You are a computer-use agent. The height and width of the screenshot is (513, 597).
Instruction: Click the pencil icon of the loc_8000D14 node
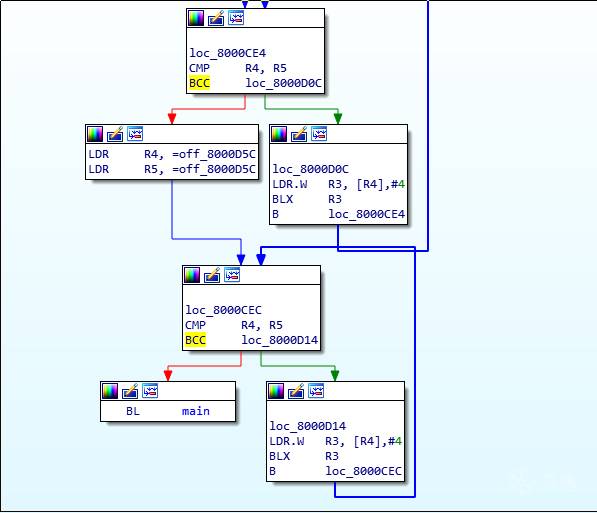295,391
